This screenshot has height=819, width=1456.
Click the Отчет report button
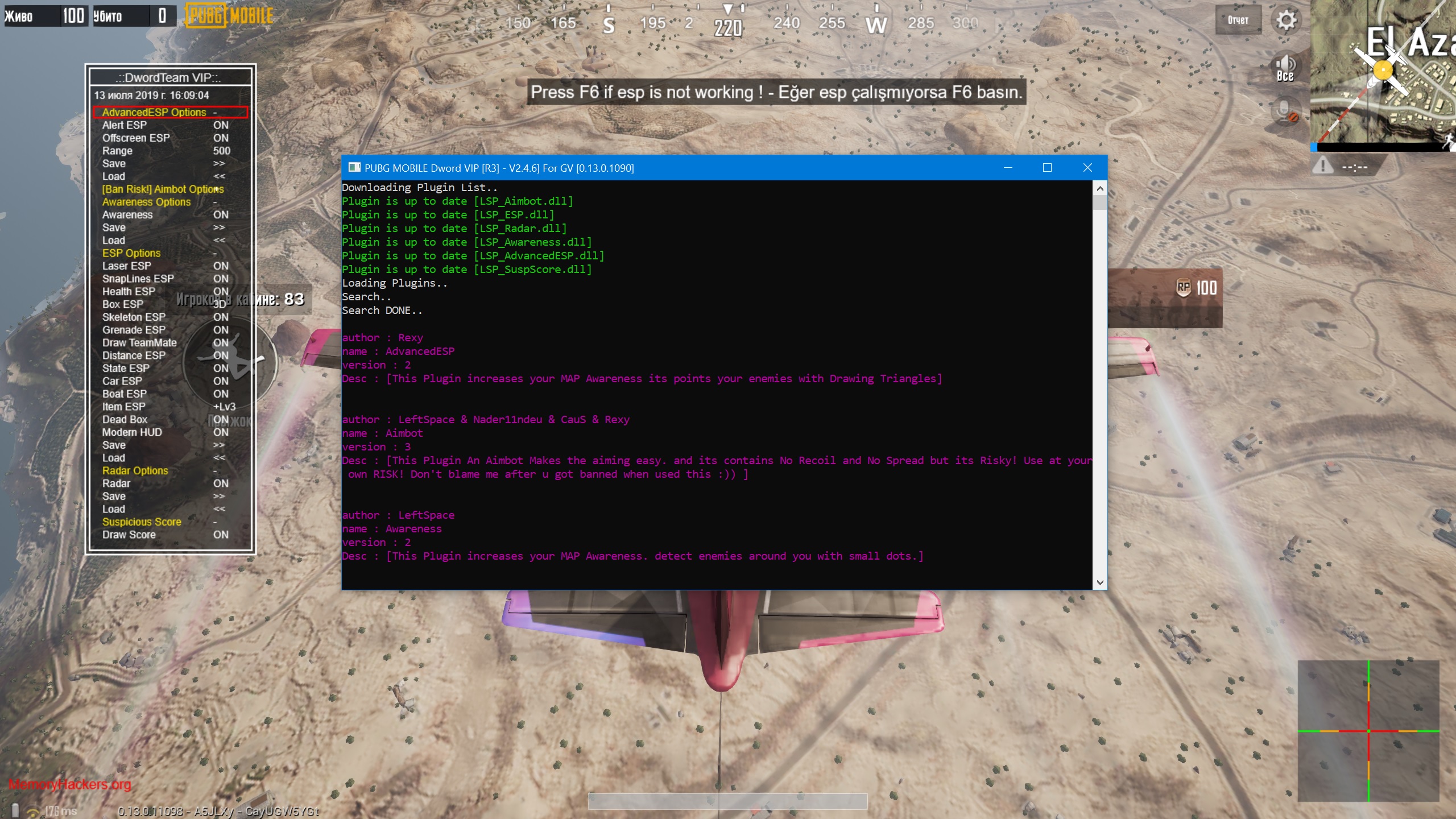(x=1238, y=20)
